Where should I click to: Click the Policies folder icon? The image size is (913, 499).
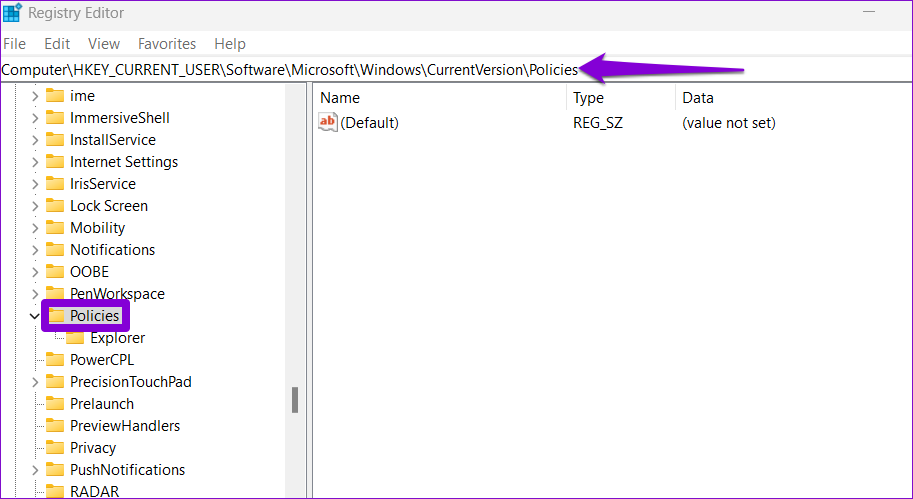pos(57,316)
